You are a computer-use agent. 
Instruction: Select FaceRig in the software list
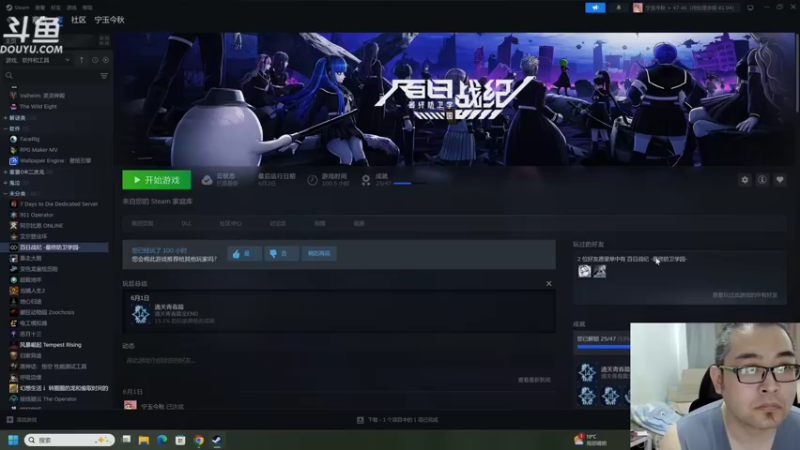point(30,139)
